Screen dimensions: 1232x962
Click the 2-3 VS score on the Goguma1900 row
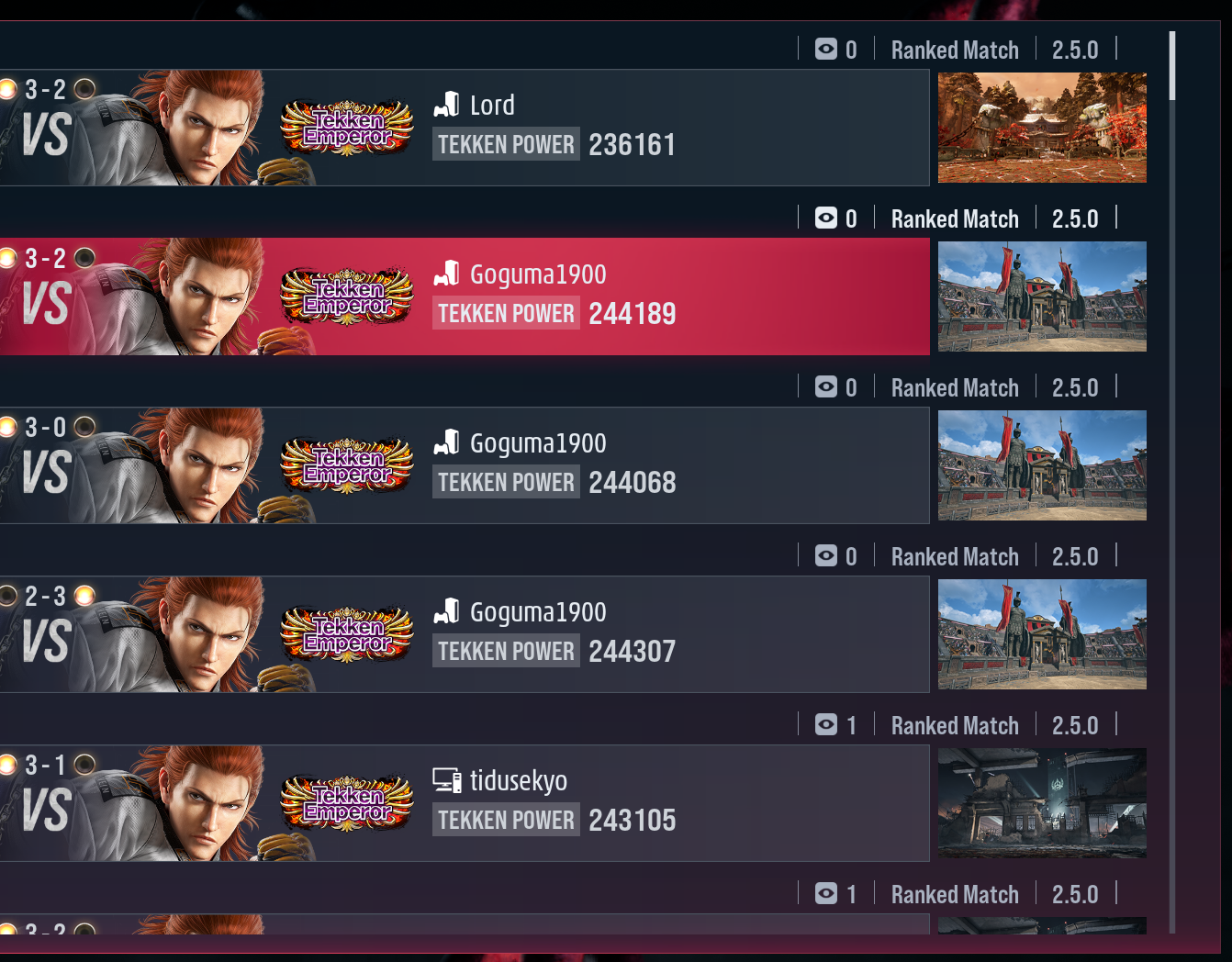tap(46, 623)
